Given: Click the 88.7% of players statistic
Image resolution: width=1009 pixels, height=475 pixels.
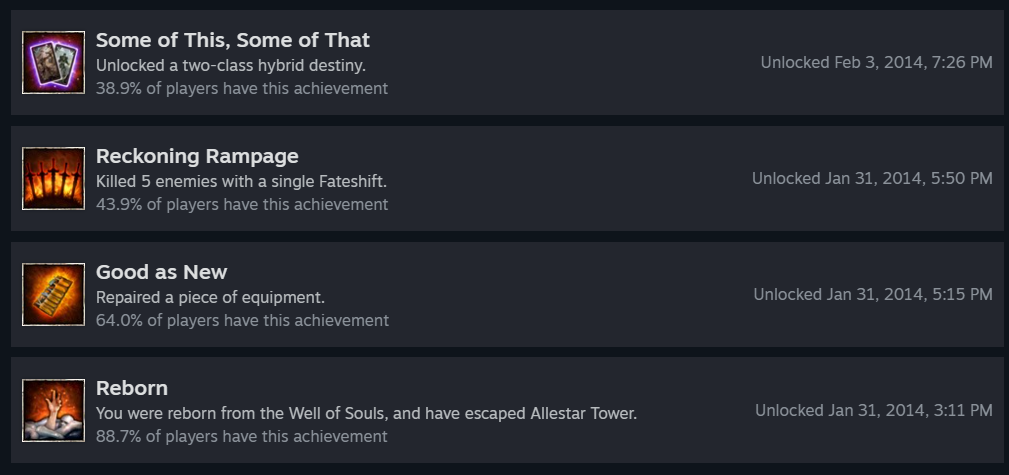Looking at the screenshot, I should 242,436.
